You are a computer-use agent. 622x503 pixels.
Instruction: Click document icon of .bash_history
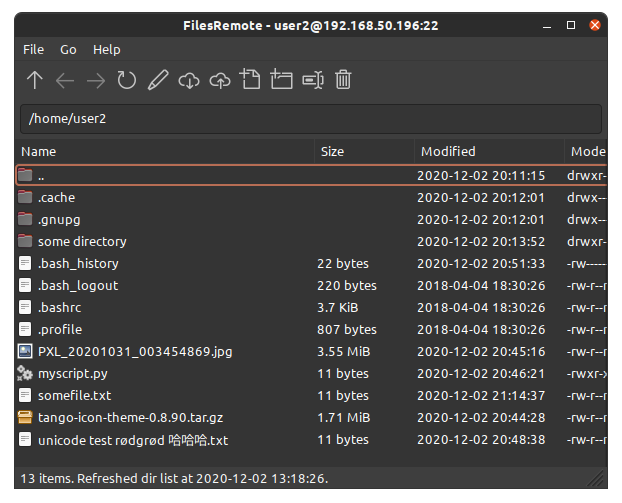[25, 263]
